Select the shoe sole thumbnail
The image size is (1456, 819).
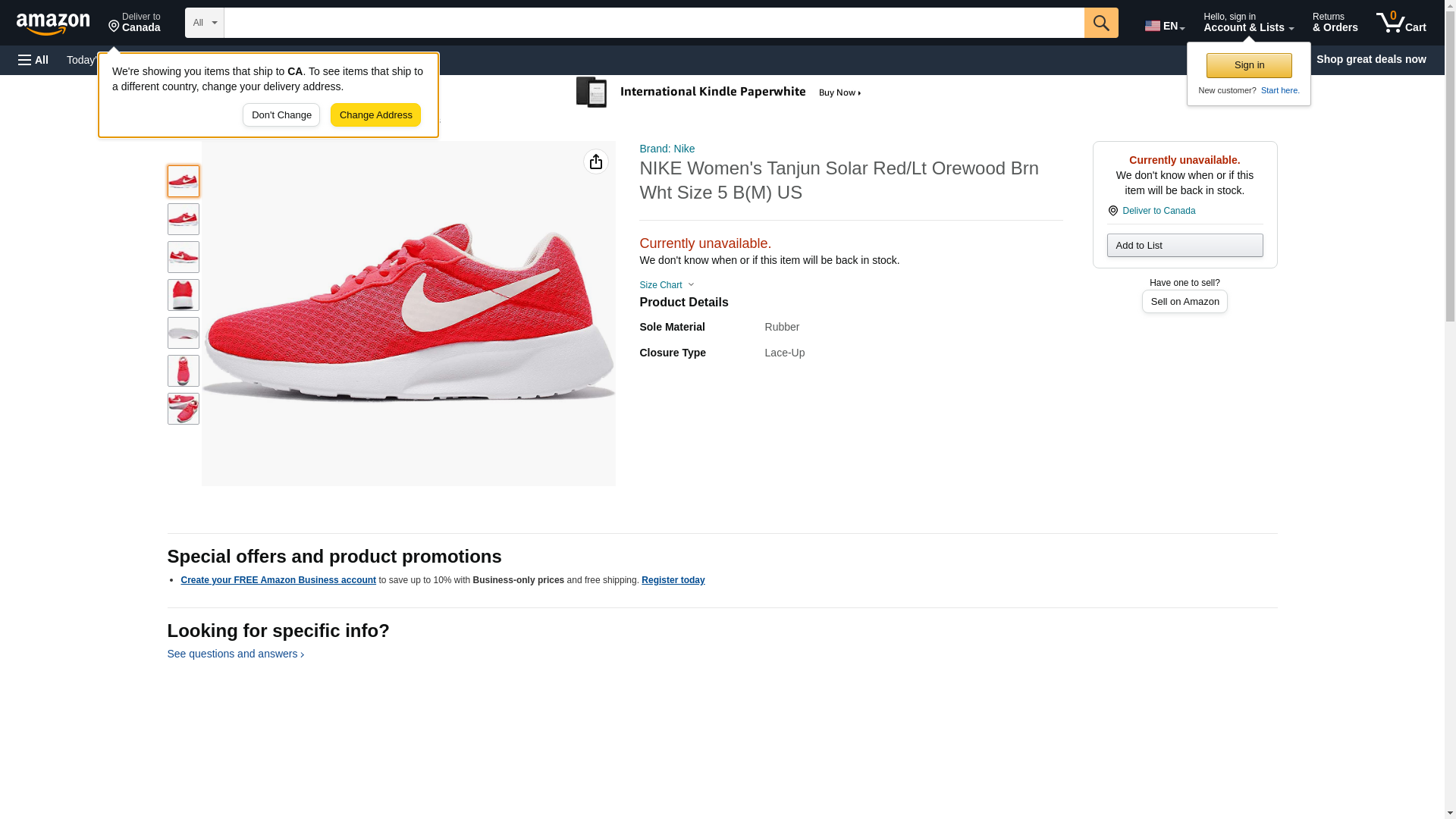183,333
